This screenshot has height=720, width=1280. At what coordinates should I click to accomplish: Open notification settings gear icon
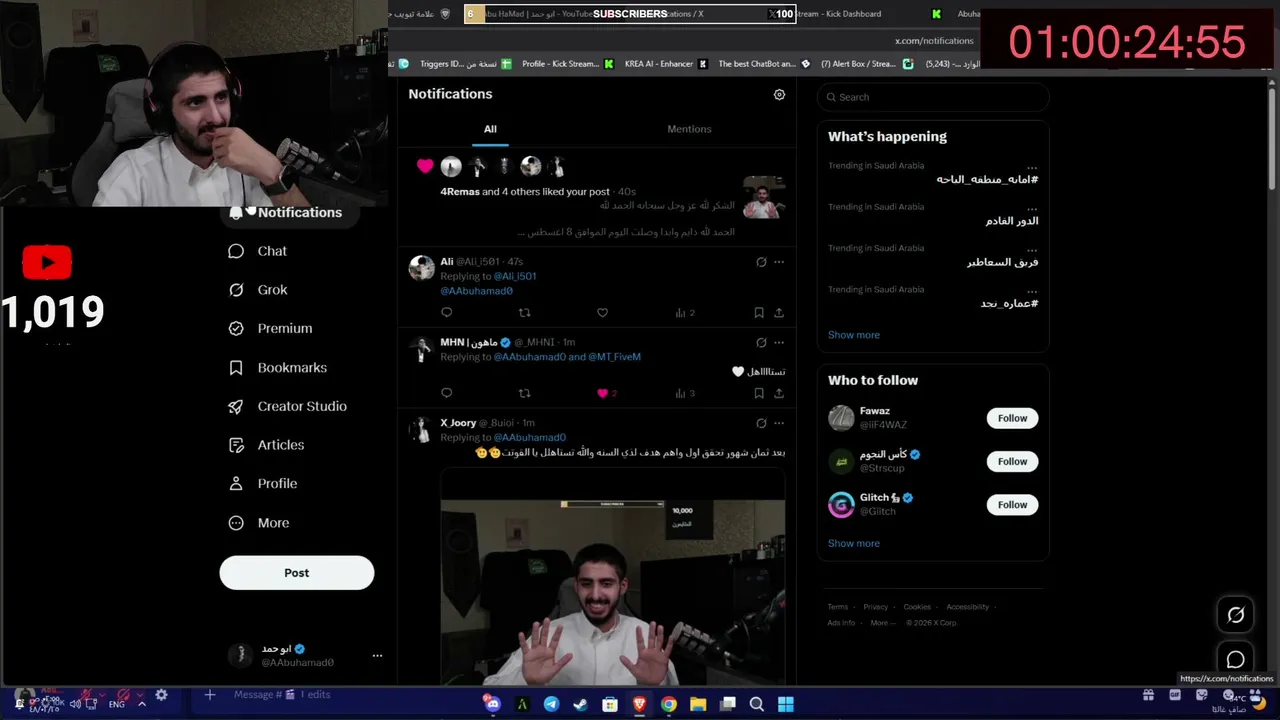point(779,95)
